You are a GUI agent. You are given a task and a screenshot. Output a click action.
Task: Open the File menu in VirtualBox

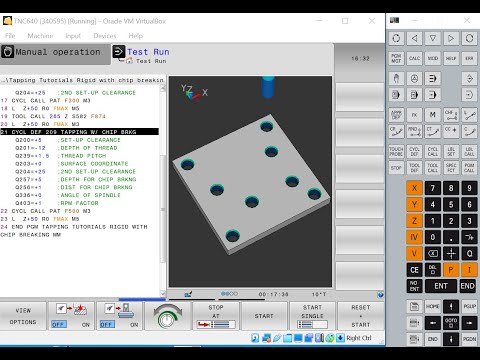tap(10, 36)
